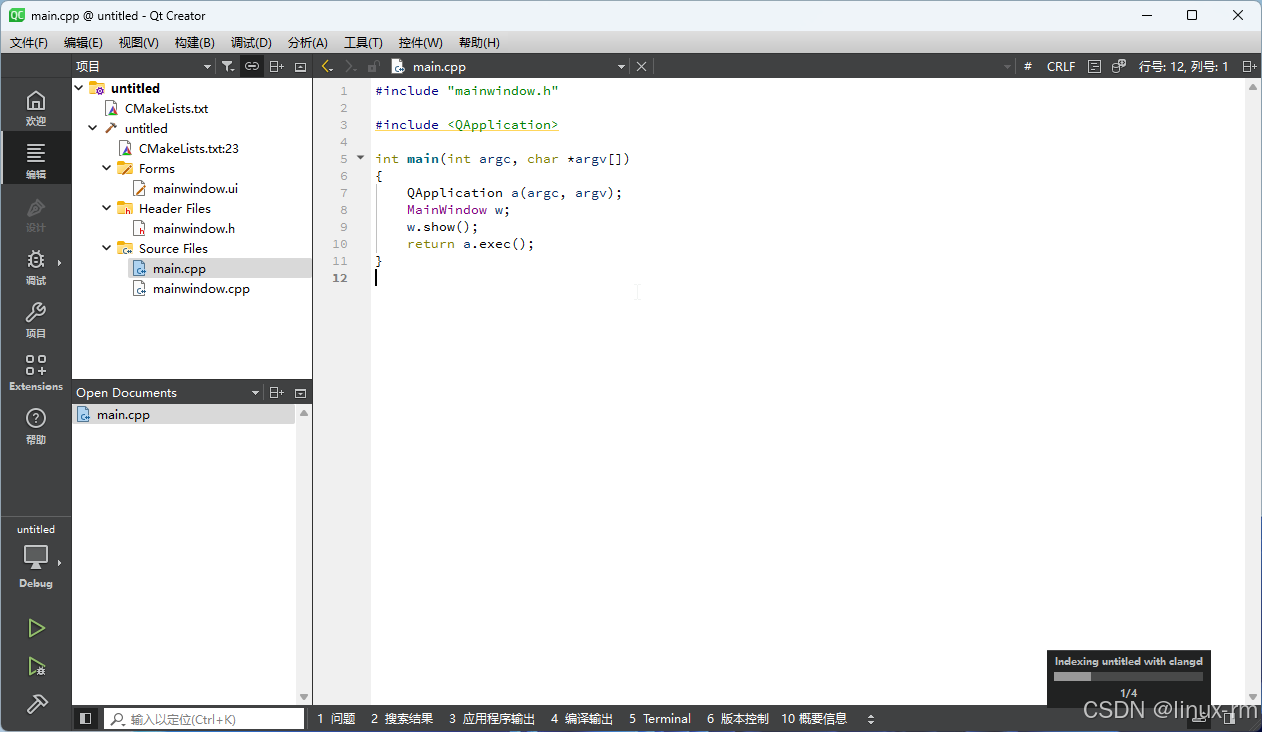Split the project panel view
The image size is (1262, 732).
point(277,66)
